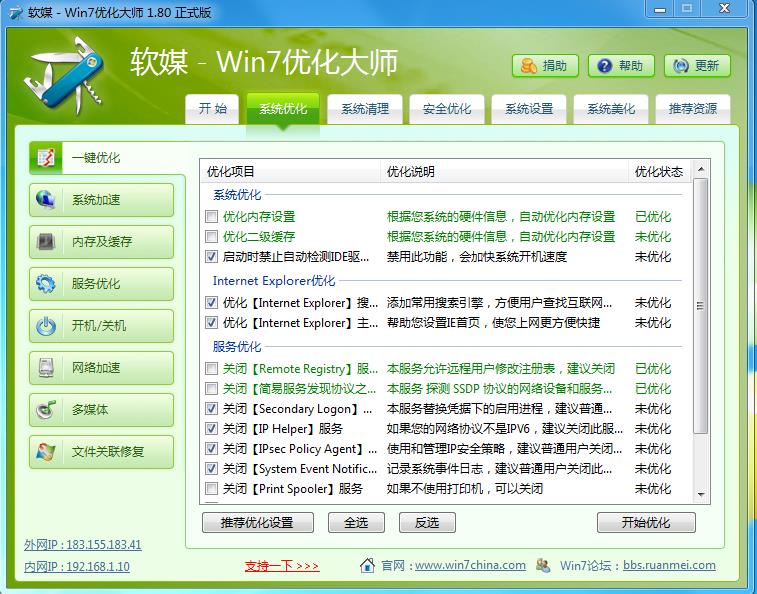The image size is (757, 594).
Task: Go to the 安全优化 tab
Action: coord(447,109)
